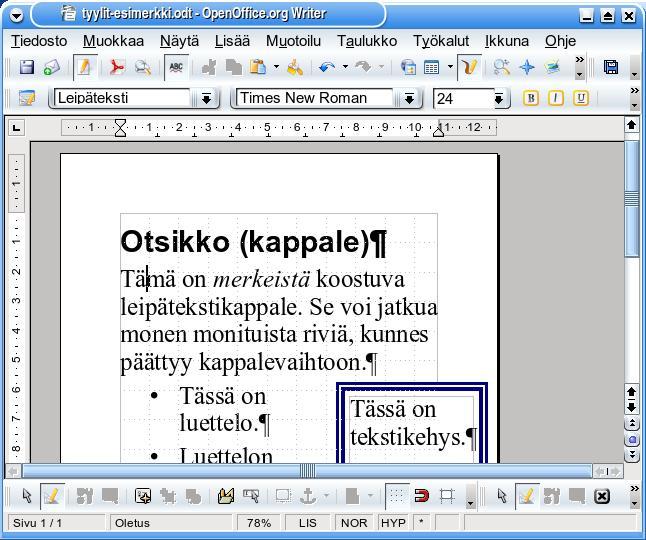Jump to previous page double-arrow button
646x540 pixels.
tap(632, 423)
